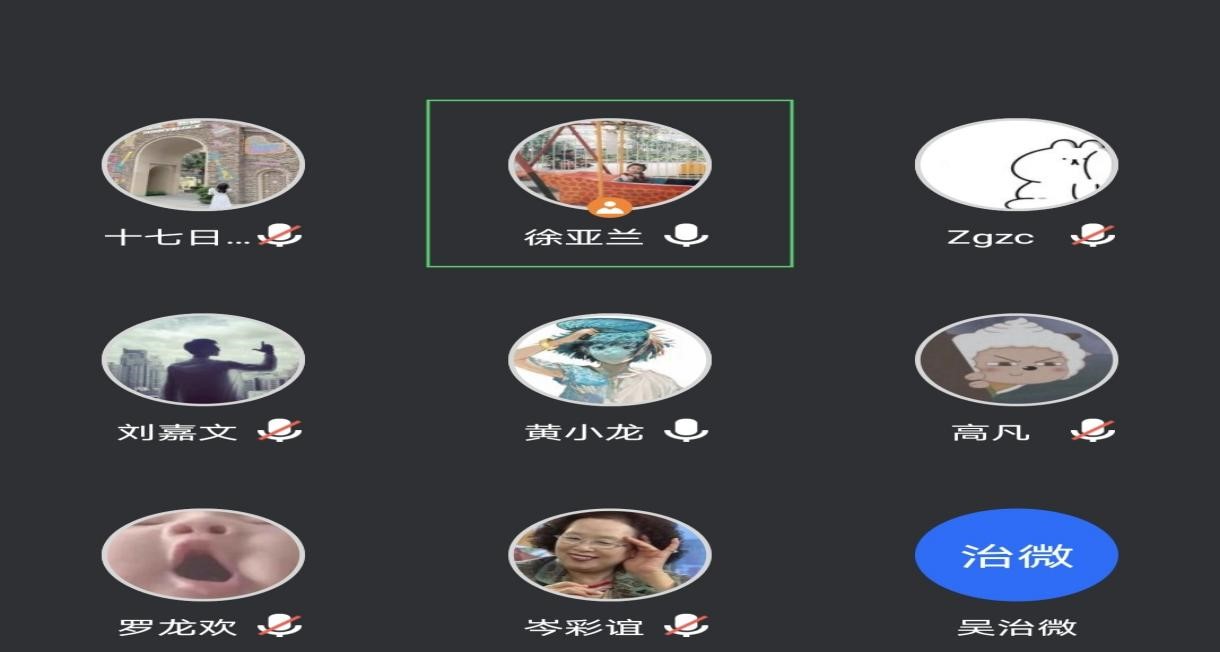Open 罗龙欢's baby face avatar
The height and width of the screenshot is (652, 1220).
(x=203, y=555)
